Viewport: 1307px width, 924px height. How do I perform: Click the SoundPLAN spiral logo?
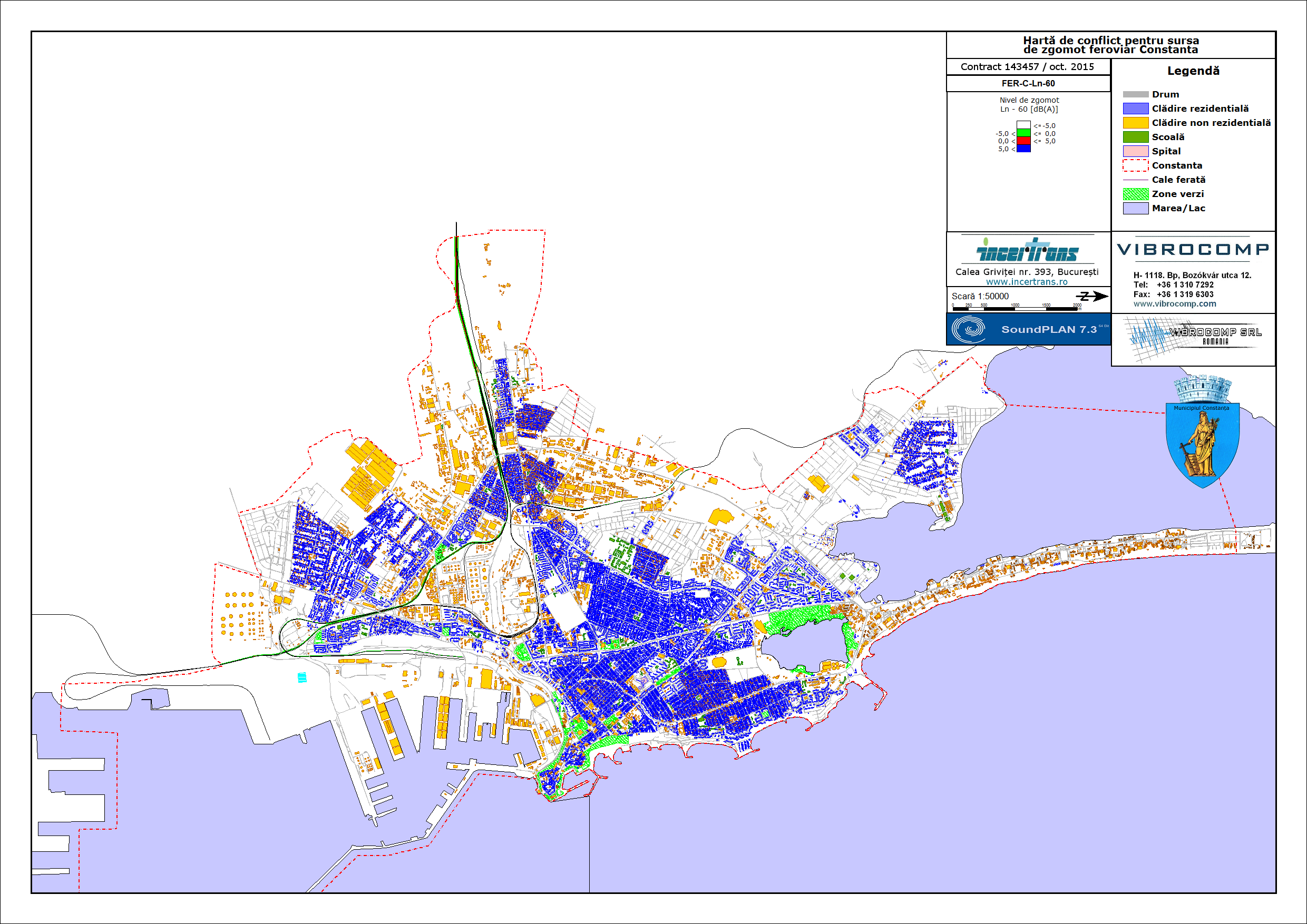(x=968, y=329)
